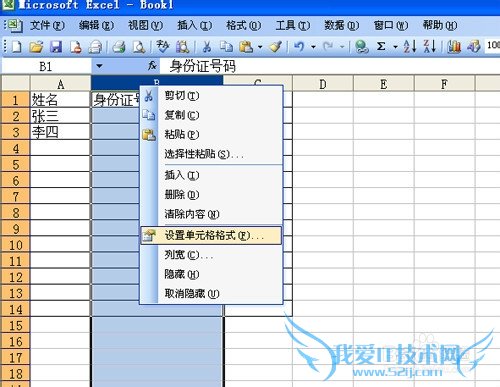
Task: Open the Research tool icon
Action: pyautogui.click(x=182, y=47)
